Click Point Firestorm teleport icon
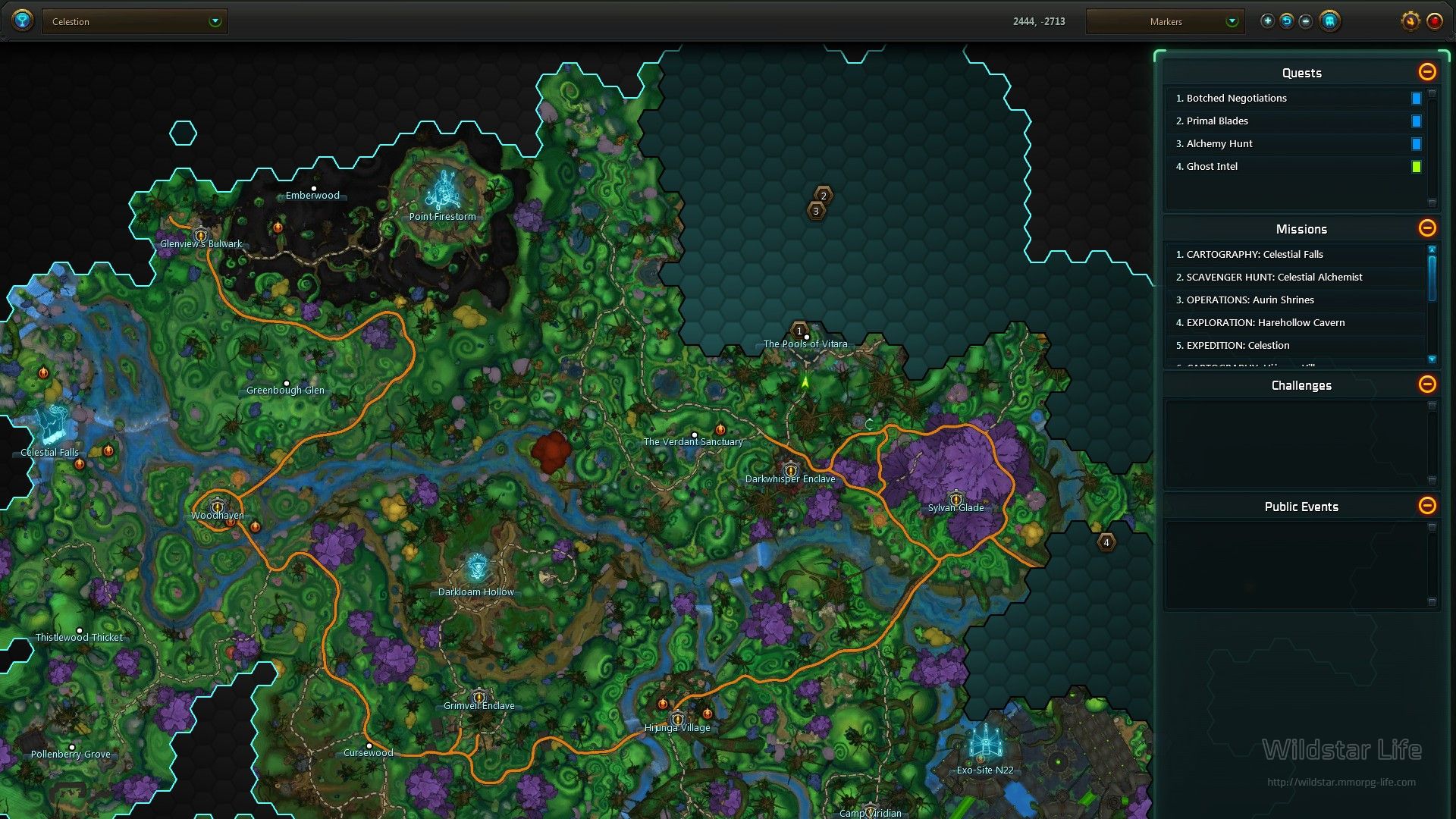Viewport: 1456px width, 819px height. [x=443, y=190]
